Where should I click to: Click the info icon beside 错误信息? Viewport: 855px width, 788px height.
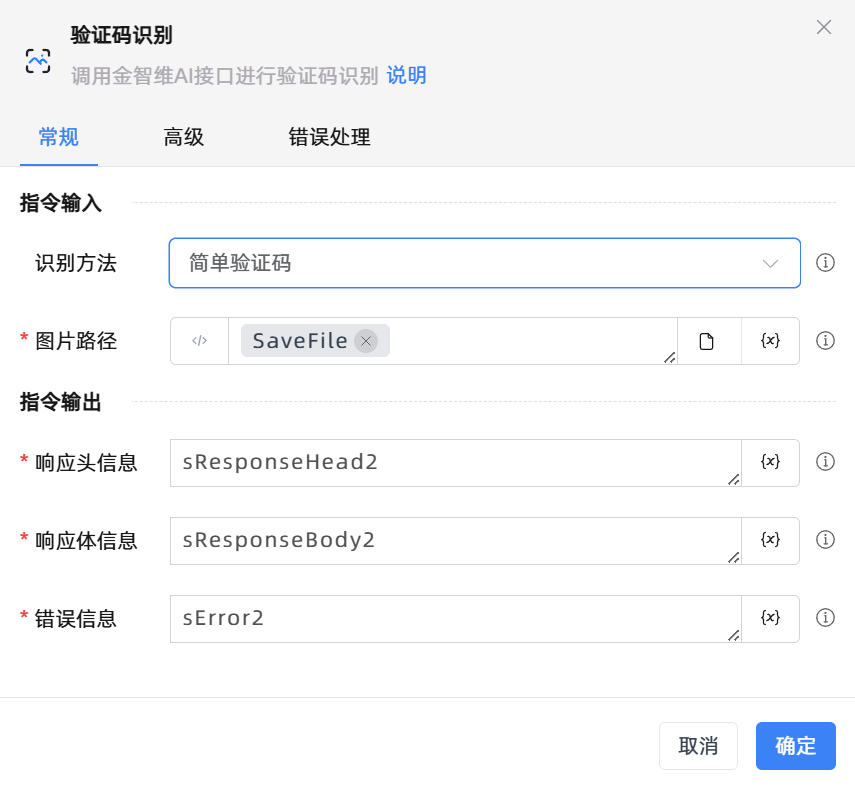click(x=825, y=618)
